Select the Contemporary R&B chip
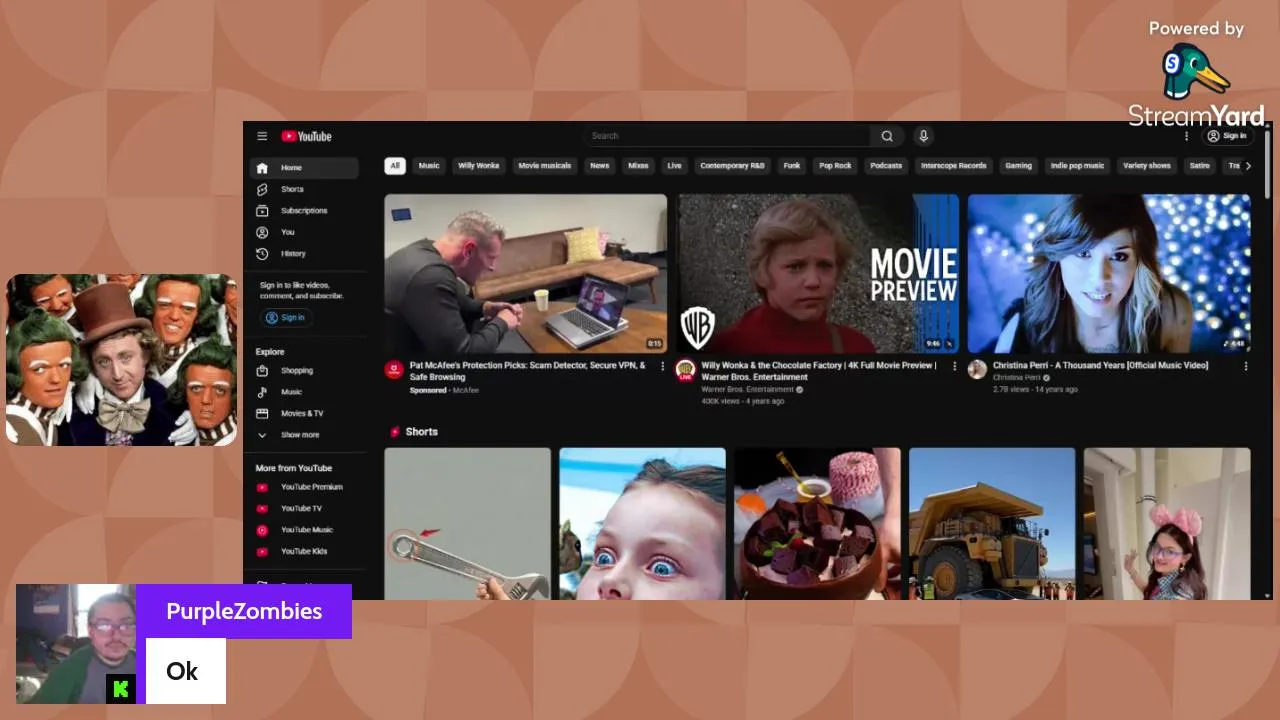 click(x=731, y=166)
